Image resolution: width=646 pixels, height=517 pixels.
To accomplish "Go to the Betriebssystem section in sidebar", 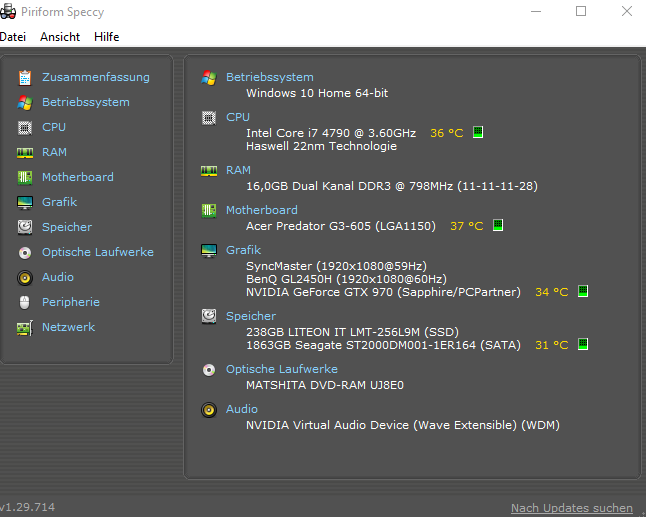I will pyautogui.click(x=86, y=102).
